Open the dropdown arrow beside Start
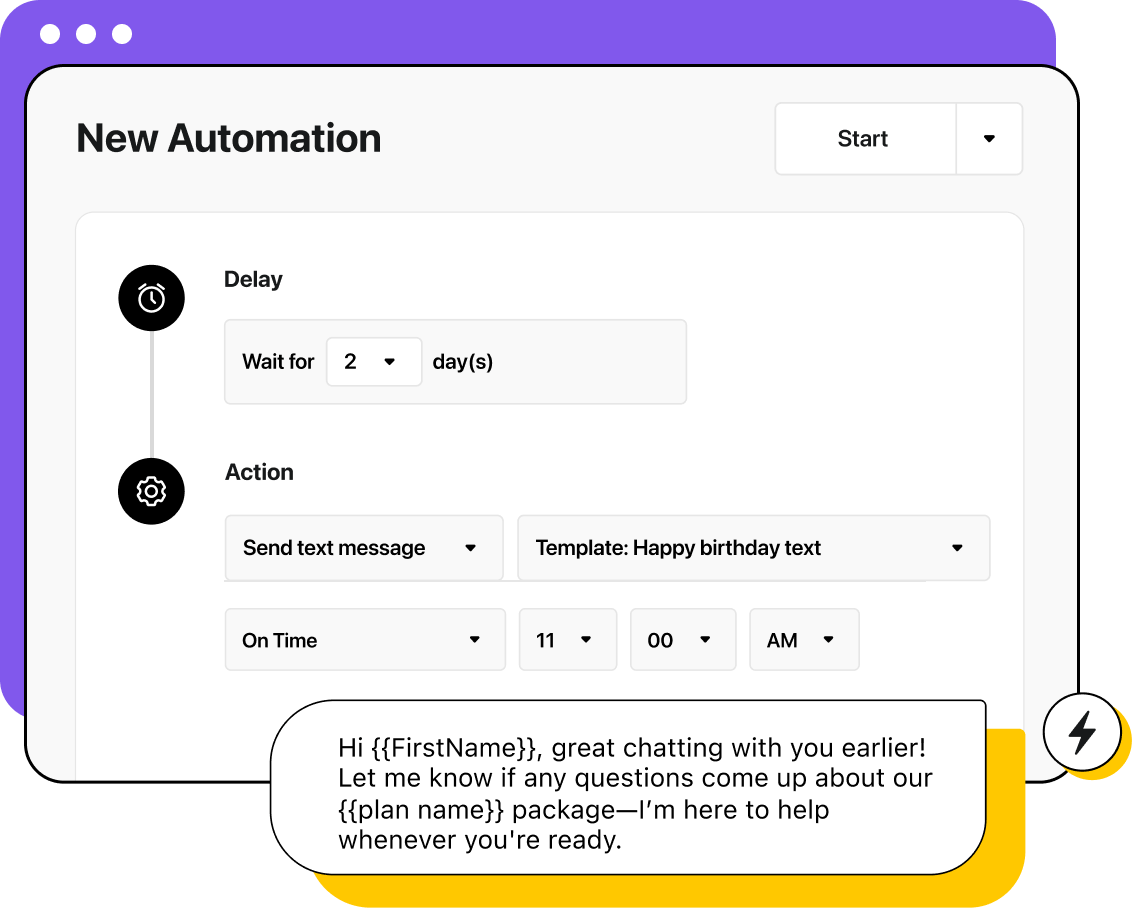Viewport: 1132px width, 908px height. pos(989,139)
